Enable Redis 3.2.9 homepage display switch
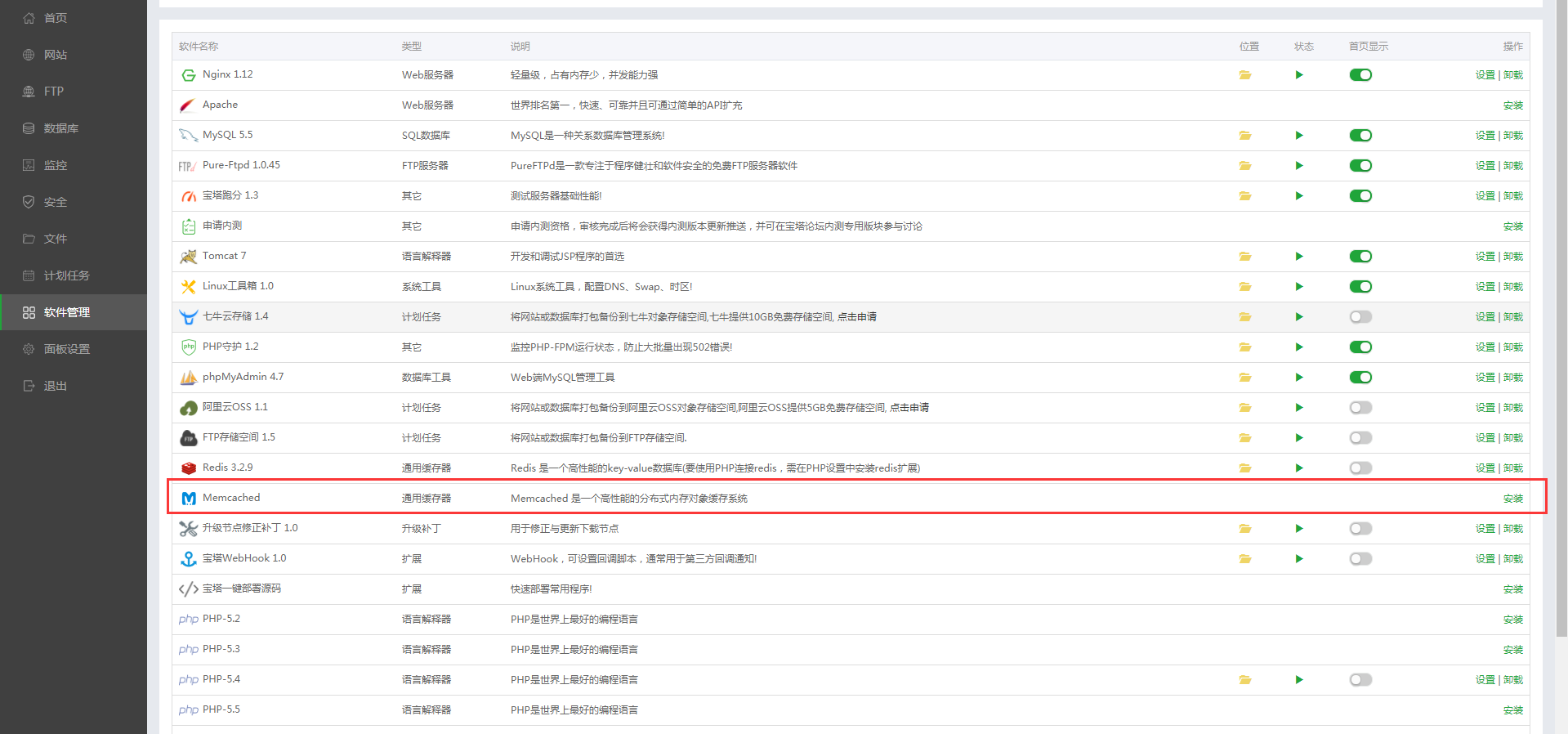This screenshot has height=734, width=1568. pos(1360,468)
